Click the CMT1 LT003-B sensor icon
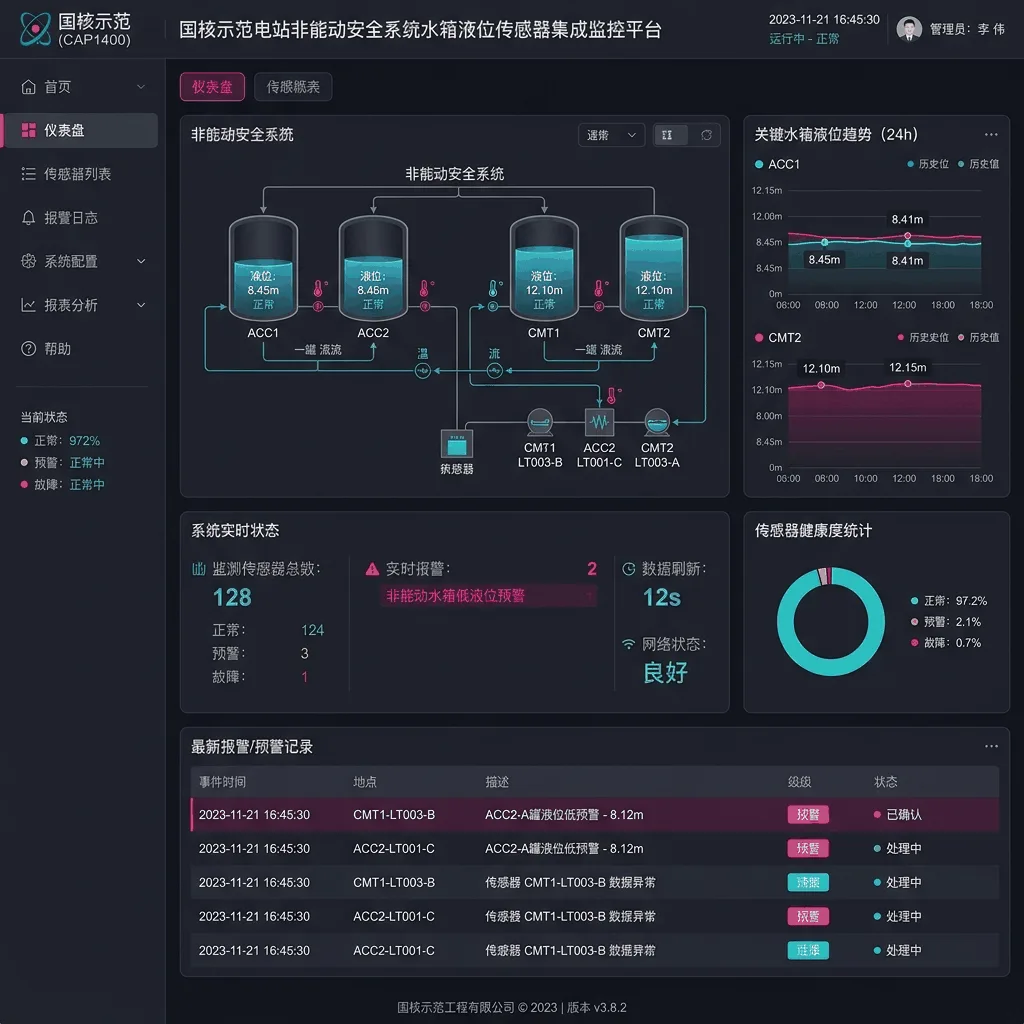This screenshot has height=1024, width=1024. 539,422
